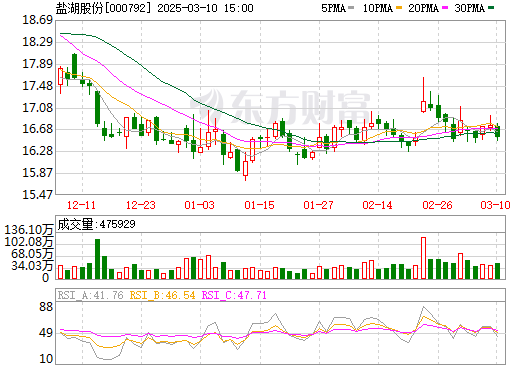The image size is (520, 365).
Task: Click the green 30PMA color marker
Action: (x=491, y=8)
